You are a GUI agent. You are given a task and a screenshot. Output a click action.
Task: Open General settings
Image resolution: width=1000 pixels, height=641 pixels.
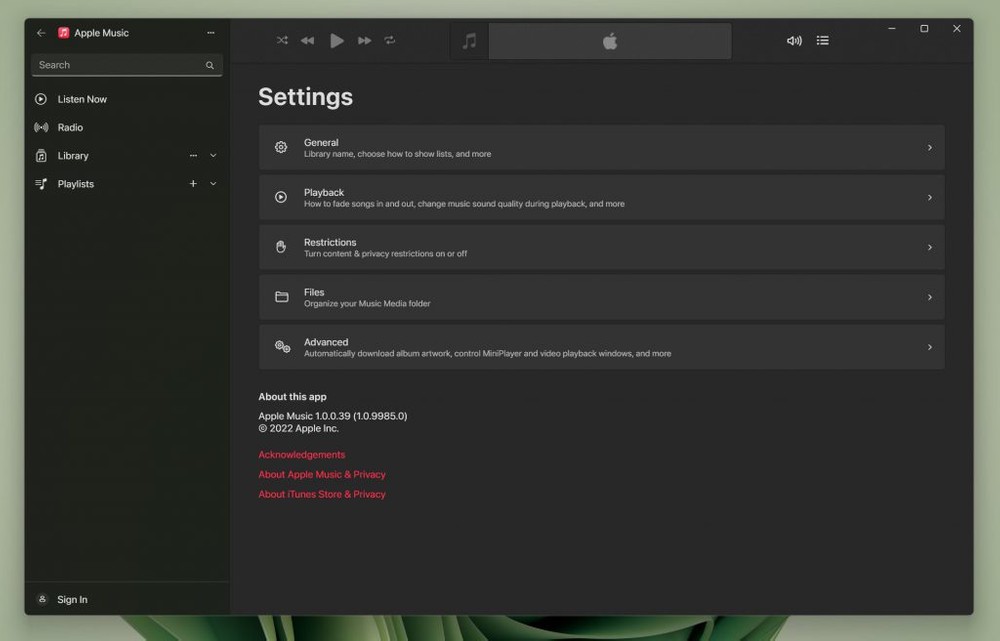tap(601, 148)
